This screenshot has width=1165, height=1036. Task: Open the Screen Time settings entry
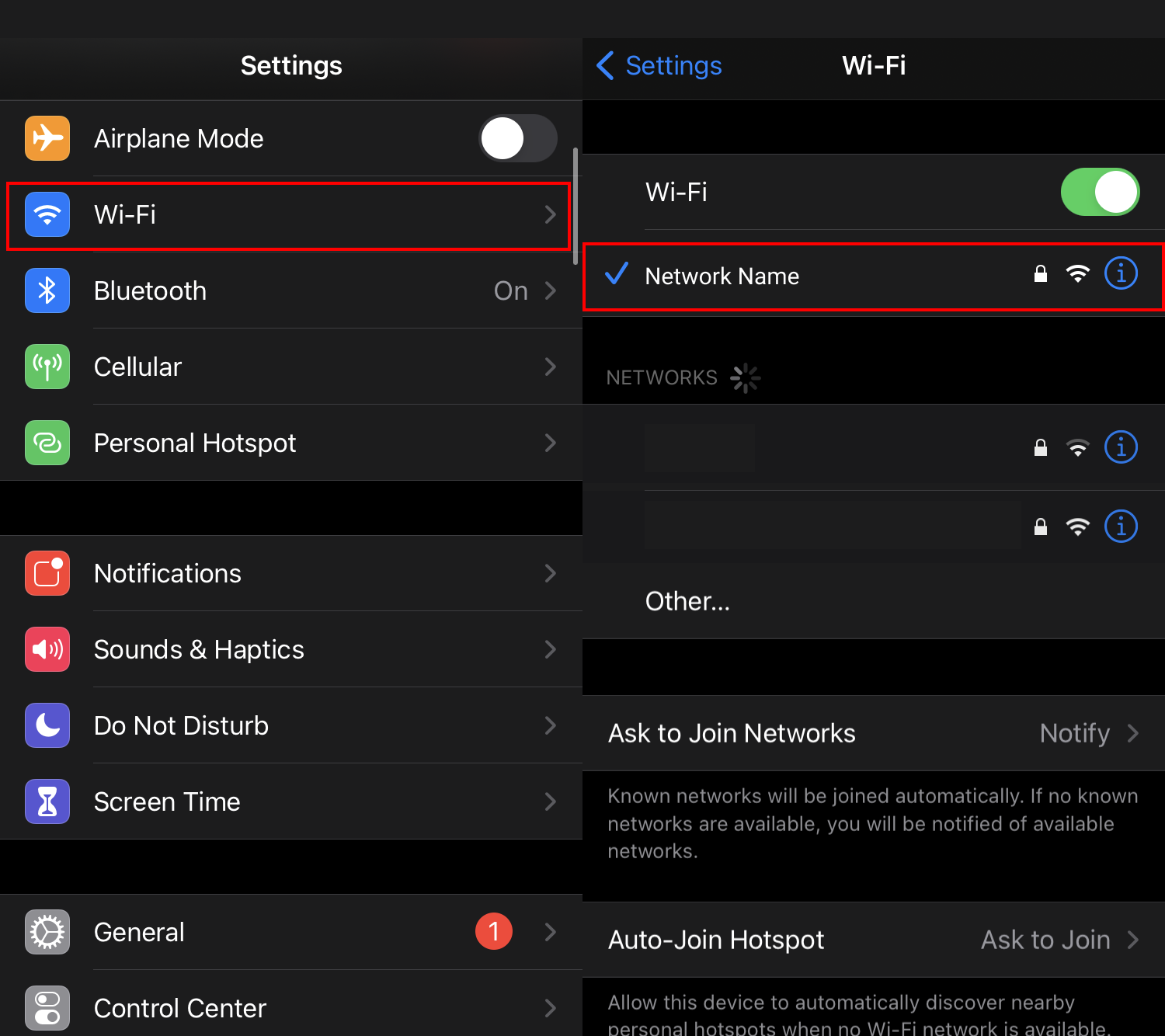click(x=291, y=801)
